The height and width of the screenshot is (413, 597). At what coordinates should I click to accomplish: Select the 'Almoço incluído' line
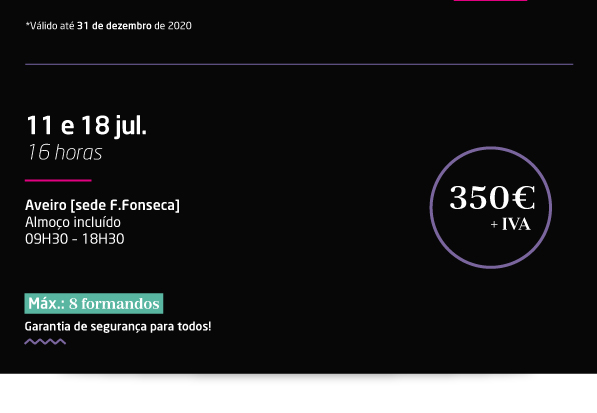tap(73, 222)
